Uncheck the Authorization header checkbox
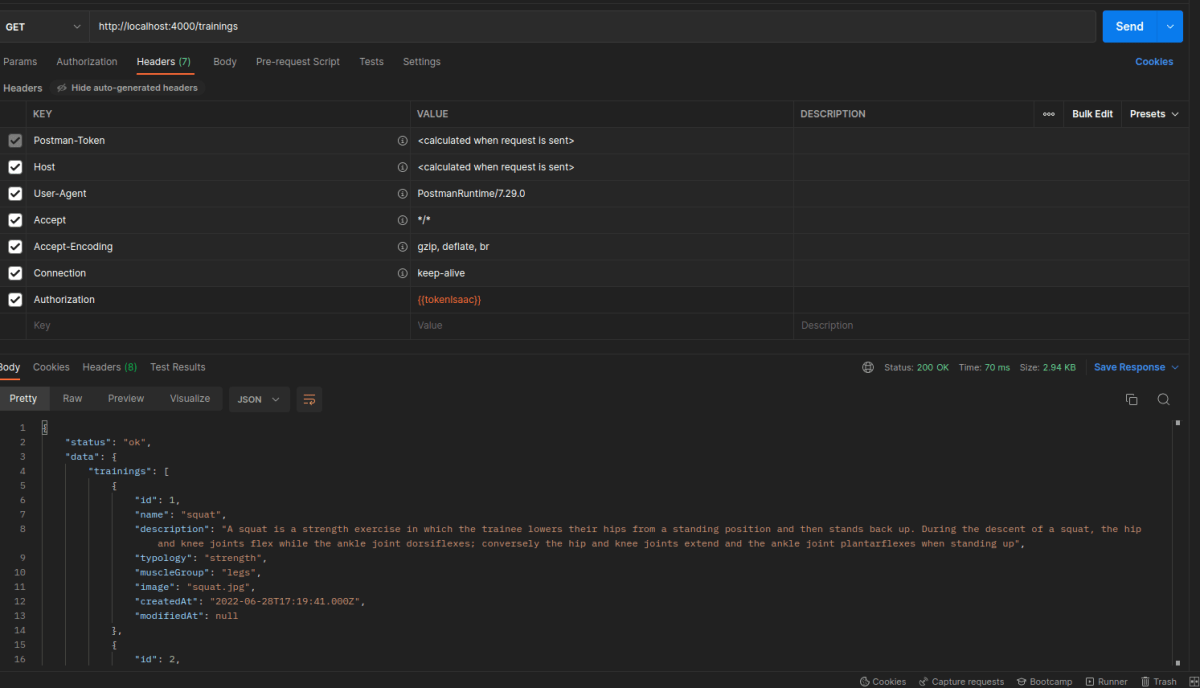 [15, 300]
